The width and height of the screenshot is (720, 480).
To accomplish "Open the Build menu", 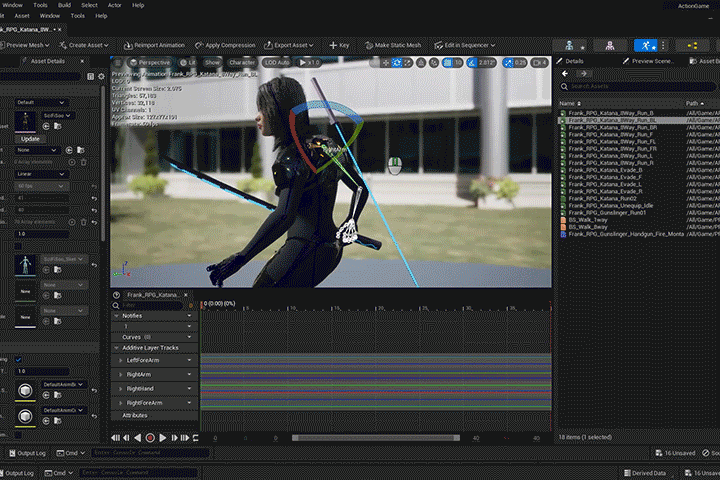I will click(x=64, y=5).
